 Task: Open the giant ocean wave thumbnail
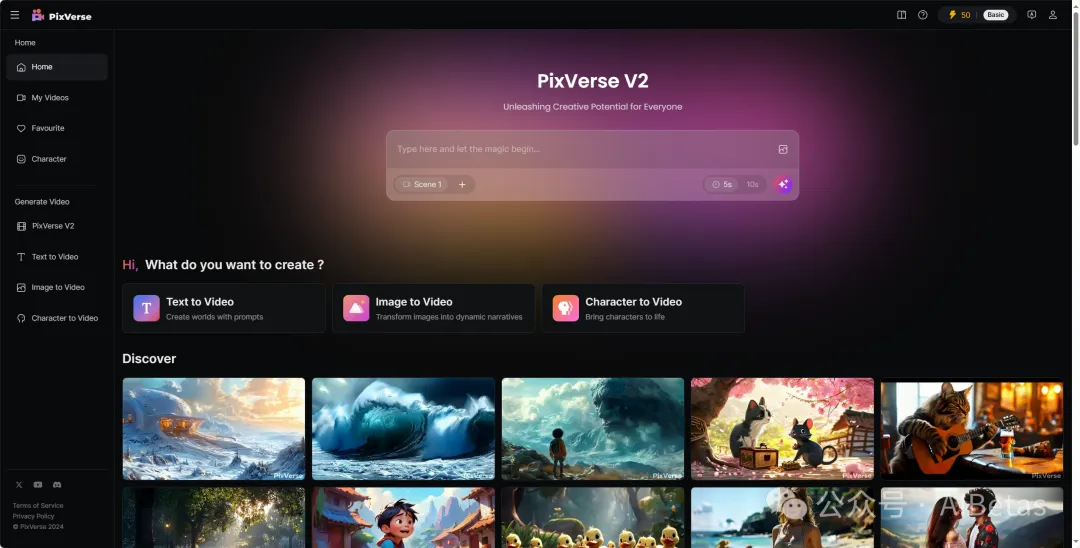[403, 429]
